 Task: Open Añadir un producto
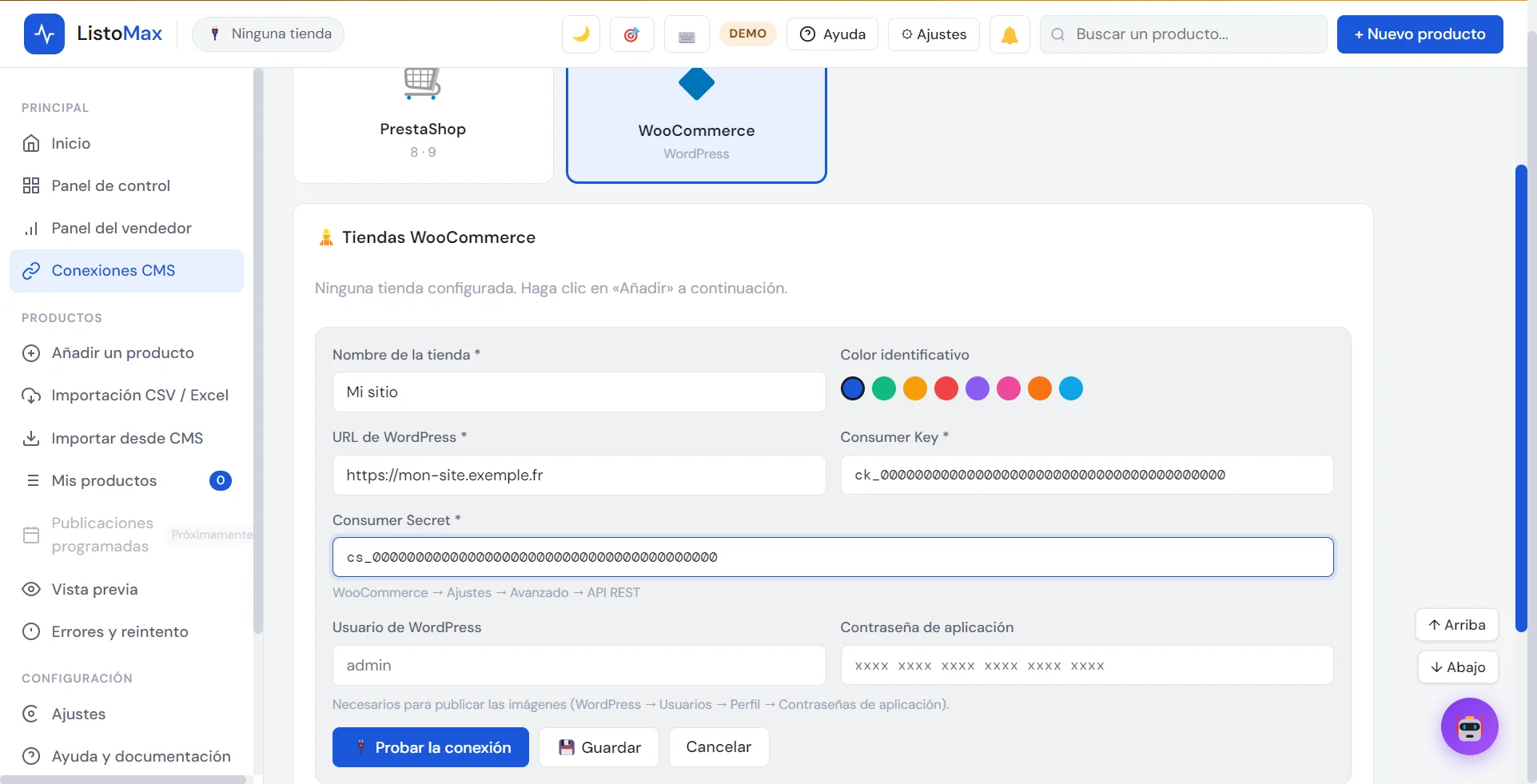[x=126, y=352]
